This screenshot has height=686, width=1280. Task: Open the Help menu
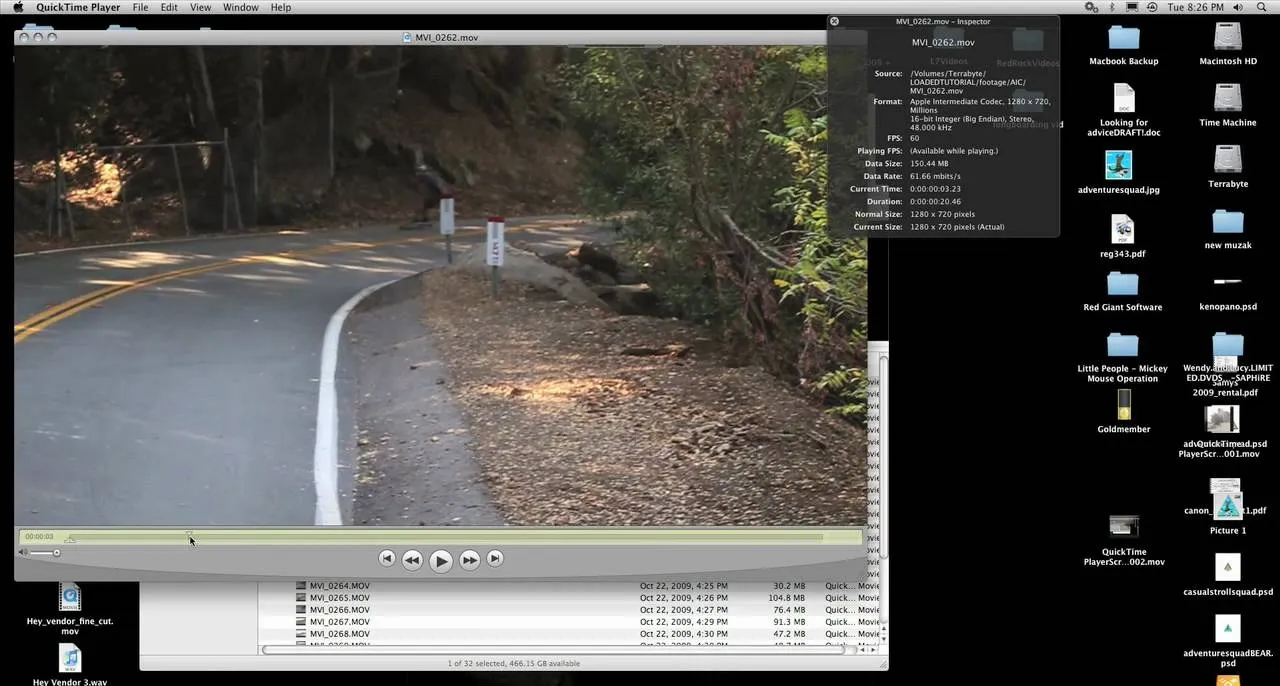[281, 7]
